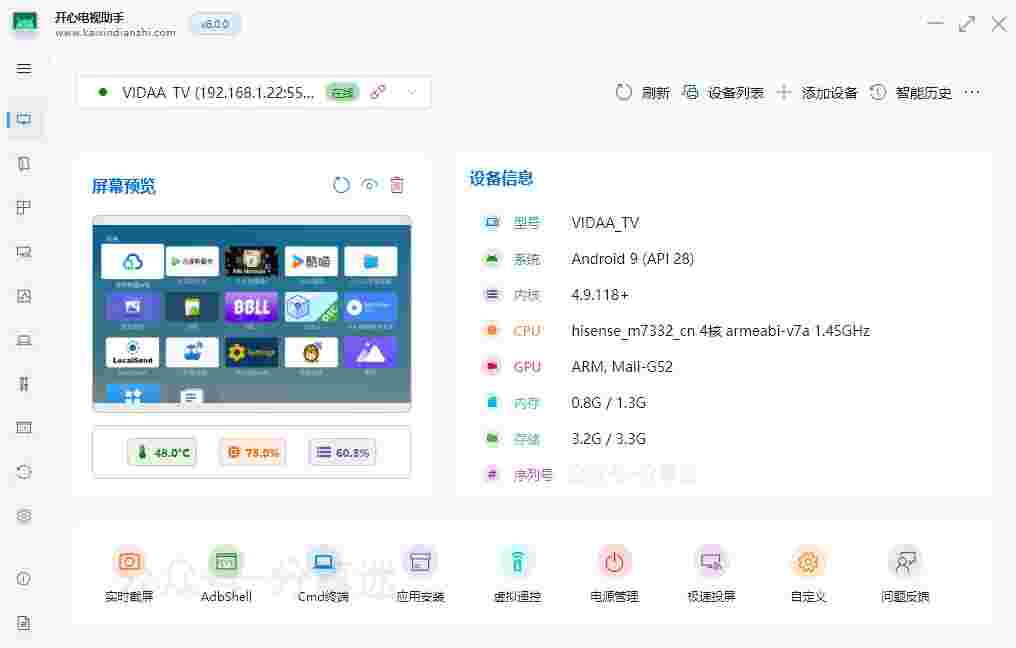Viewport: 1016px width, 648px height.
Task: Open the Cmd终端 terminal
Action: pyautogui.click(x=323, y=563)
